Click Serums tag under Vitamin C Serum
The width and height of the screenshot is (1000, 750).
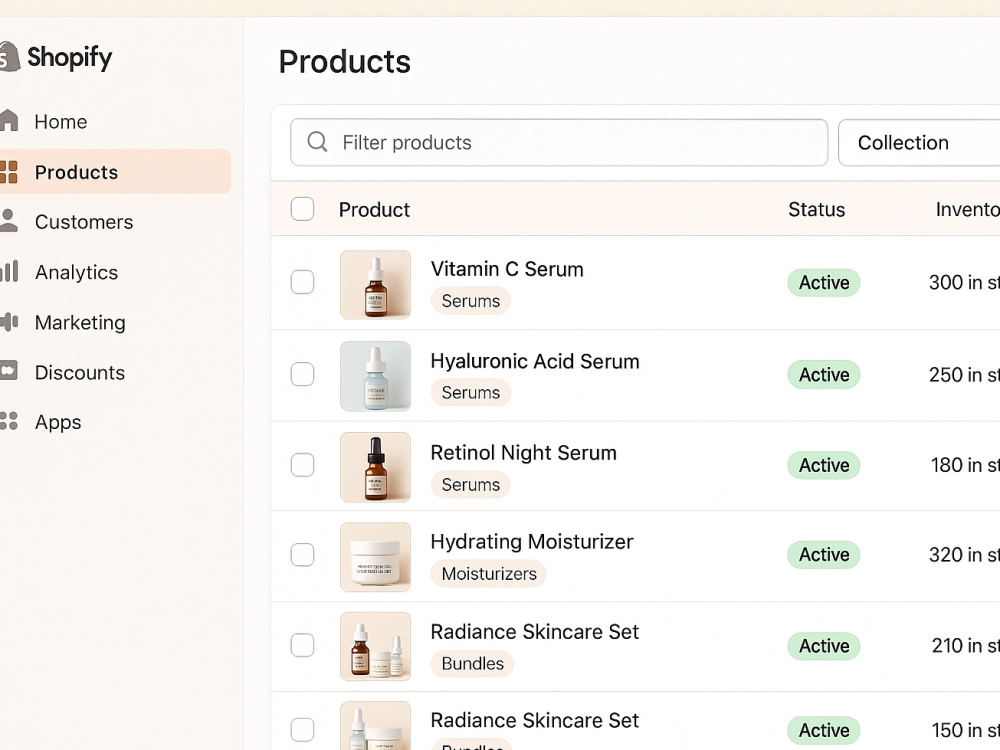(x=471, y=301)
